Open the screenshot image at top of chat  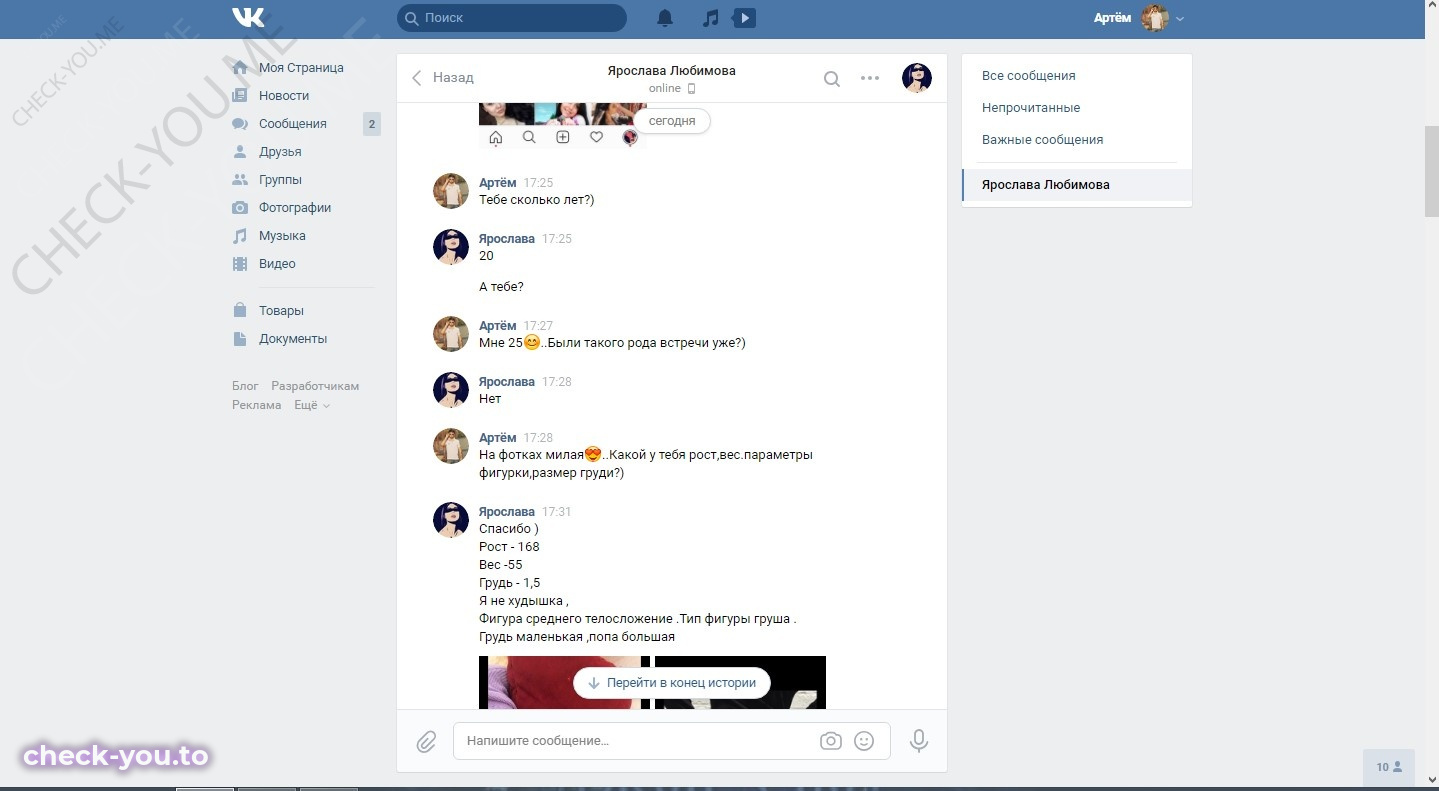point(563,125)
